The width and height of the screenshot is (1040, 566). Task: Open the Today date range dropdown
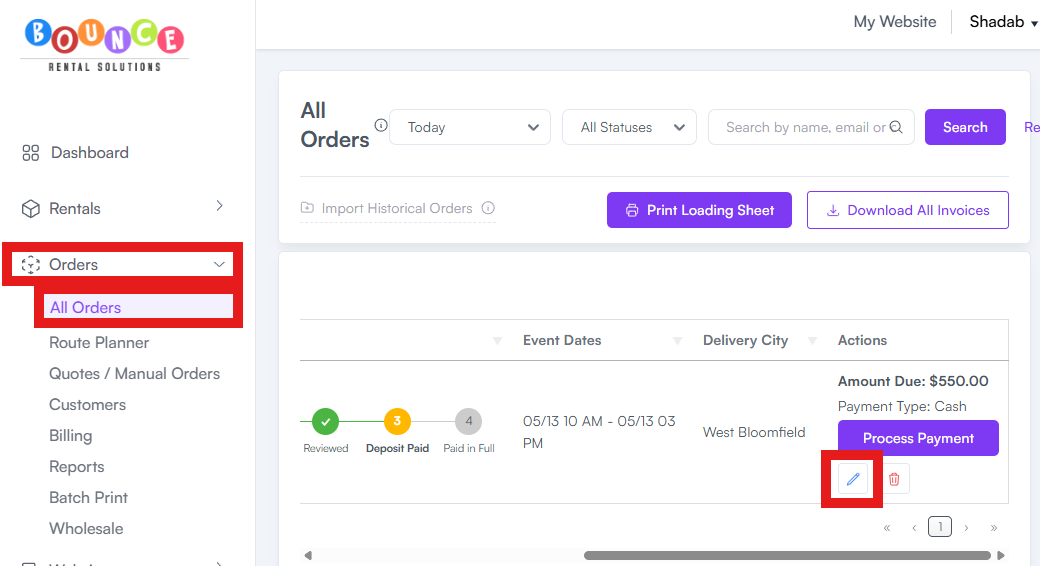click(470, 127)
